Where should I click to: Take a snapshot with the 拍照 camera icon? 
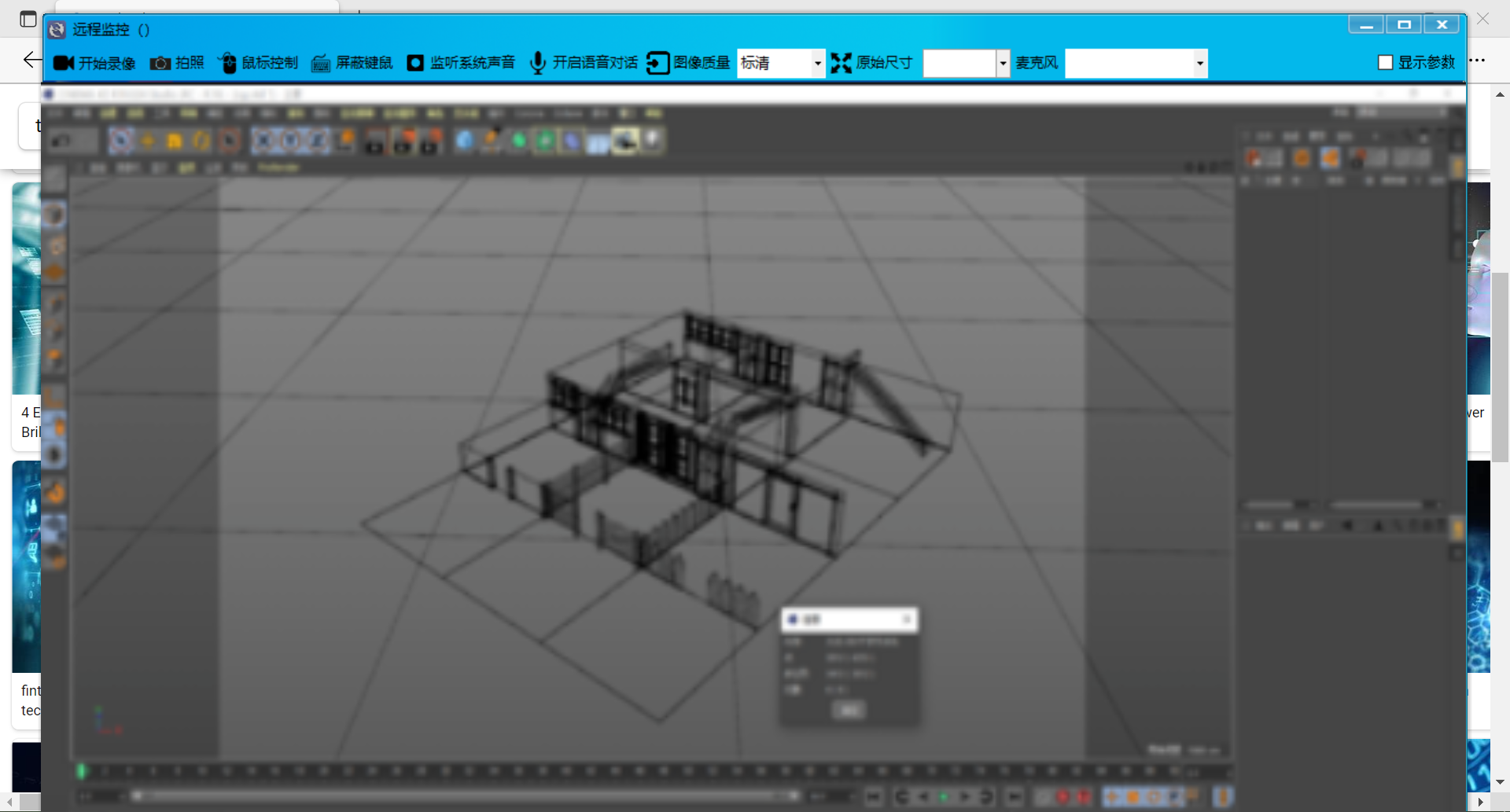(160, 63)
